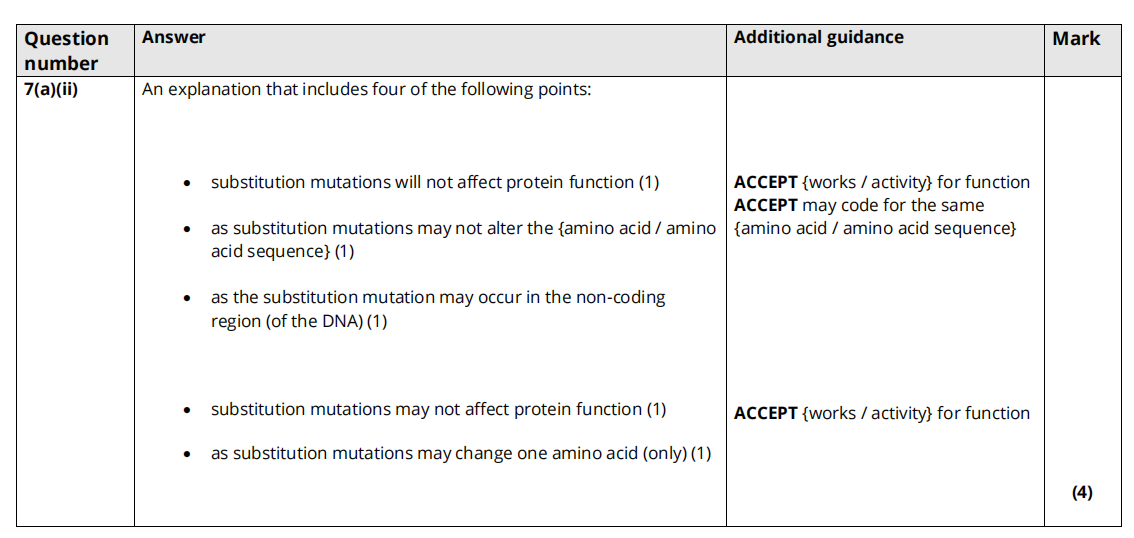
Task: Click the bottom "ACCEPT {works / activity}" guidance
Action: coord(881,413)
